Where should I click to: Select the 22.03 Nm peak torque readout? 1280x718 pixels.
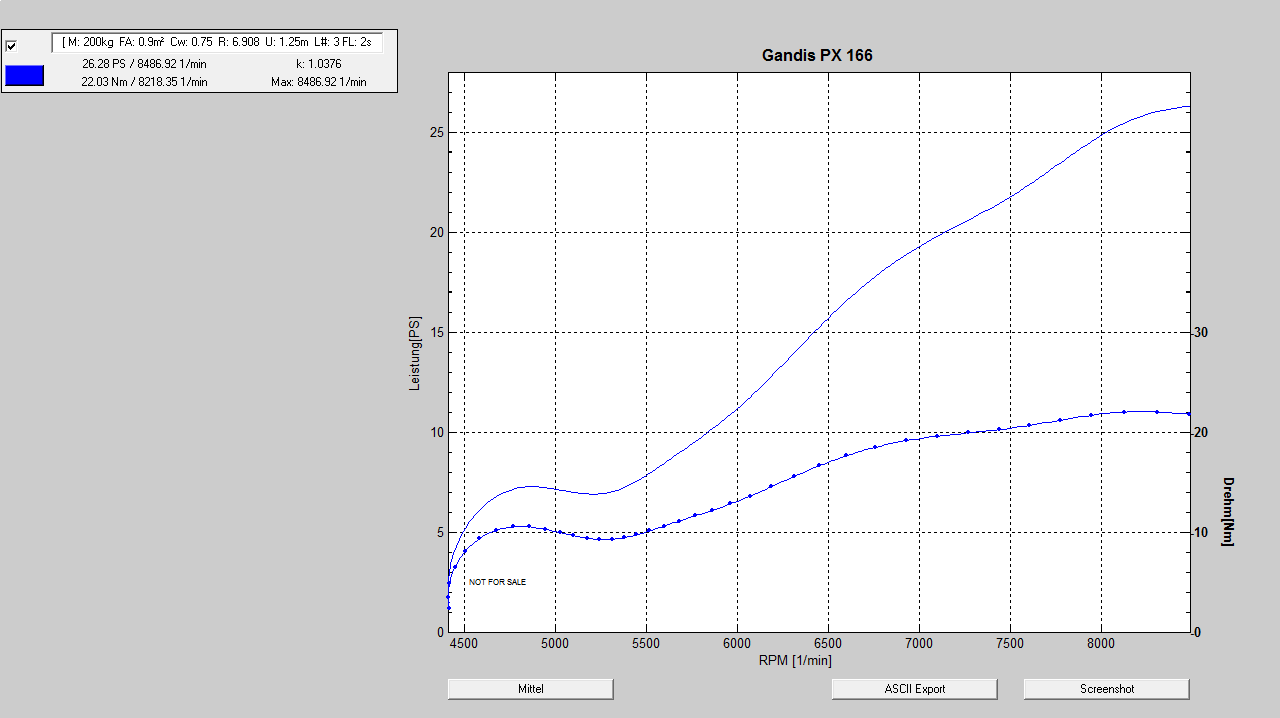pyautogui.click(x=144, y=82)
